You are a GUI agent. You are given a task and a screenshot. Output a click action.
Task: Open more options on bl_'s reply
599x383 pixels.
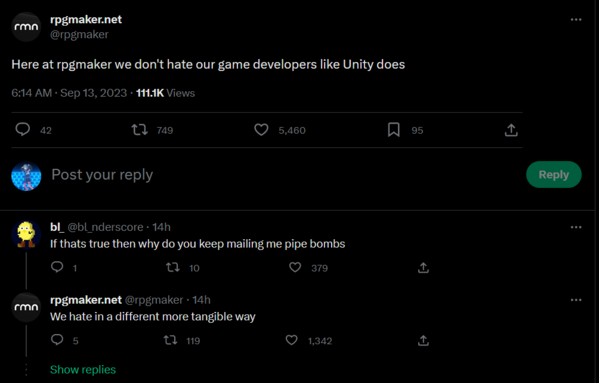coord(576,227)
